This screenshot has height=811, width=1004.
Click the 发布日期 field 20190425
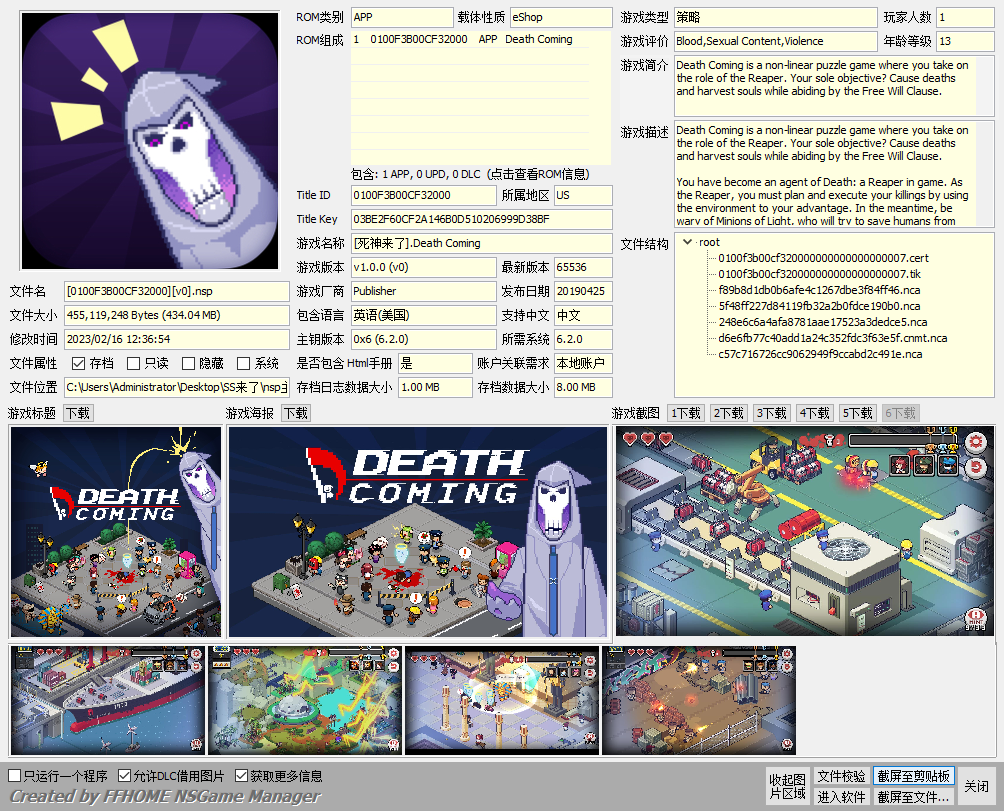[583, 291]
